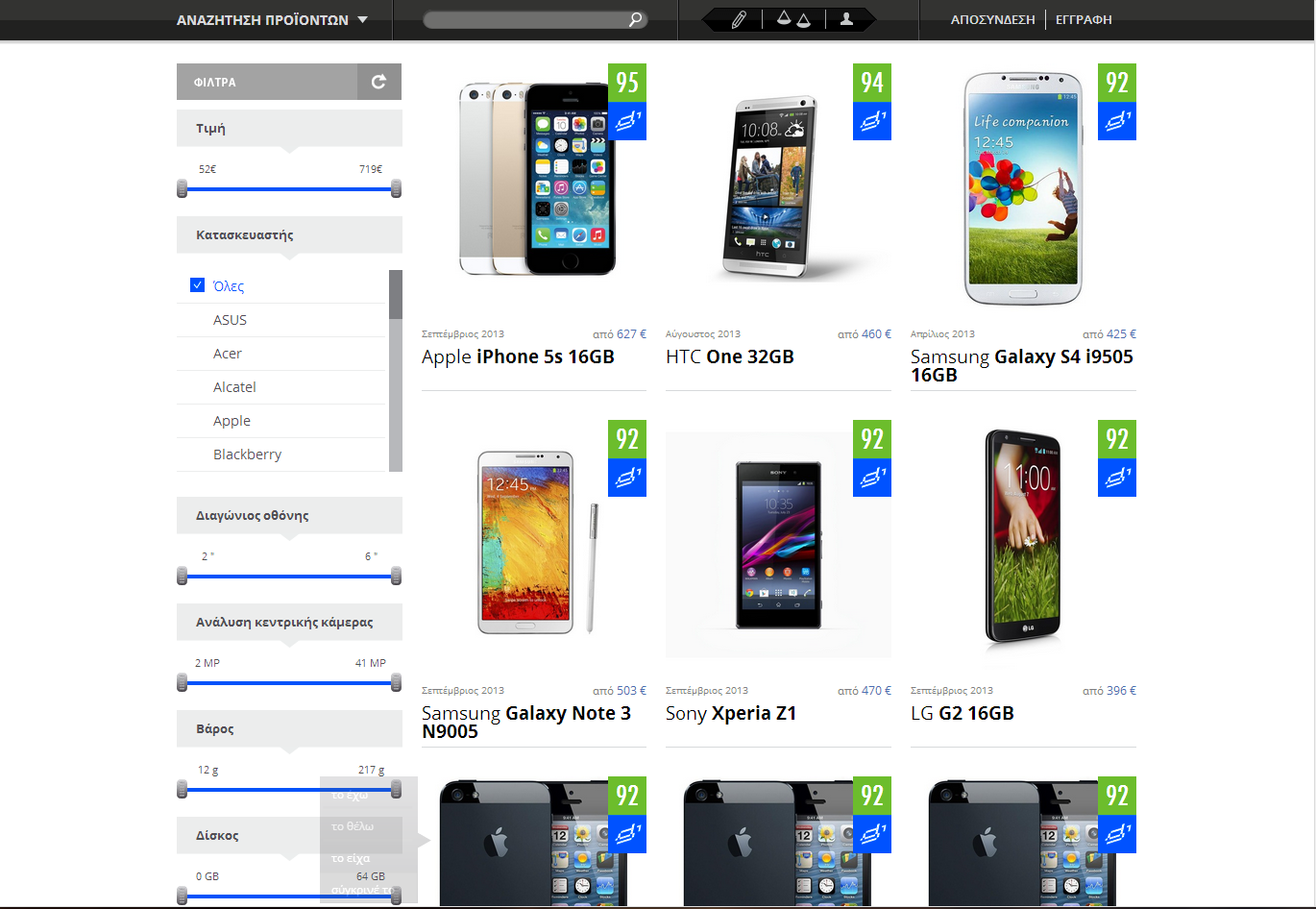Select 'το είχα' in the overlay menu
This screenshot has width=1316, height=909.
(x=351, y=858)
